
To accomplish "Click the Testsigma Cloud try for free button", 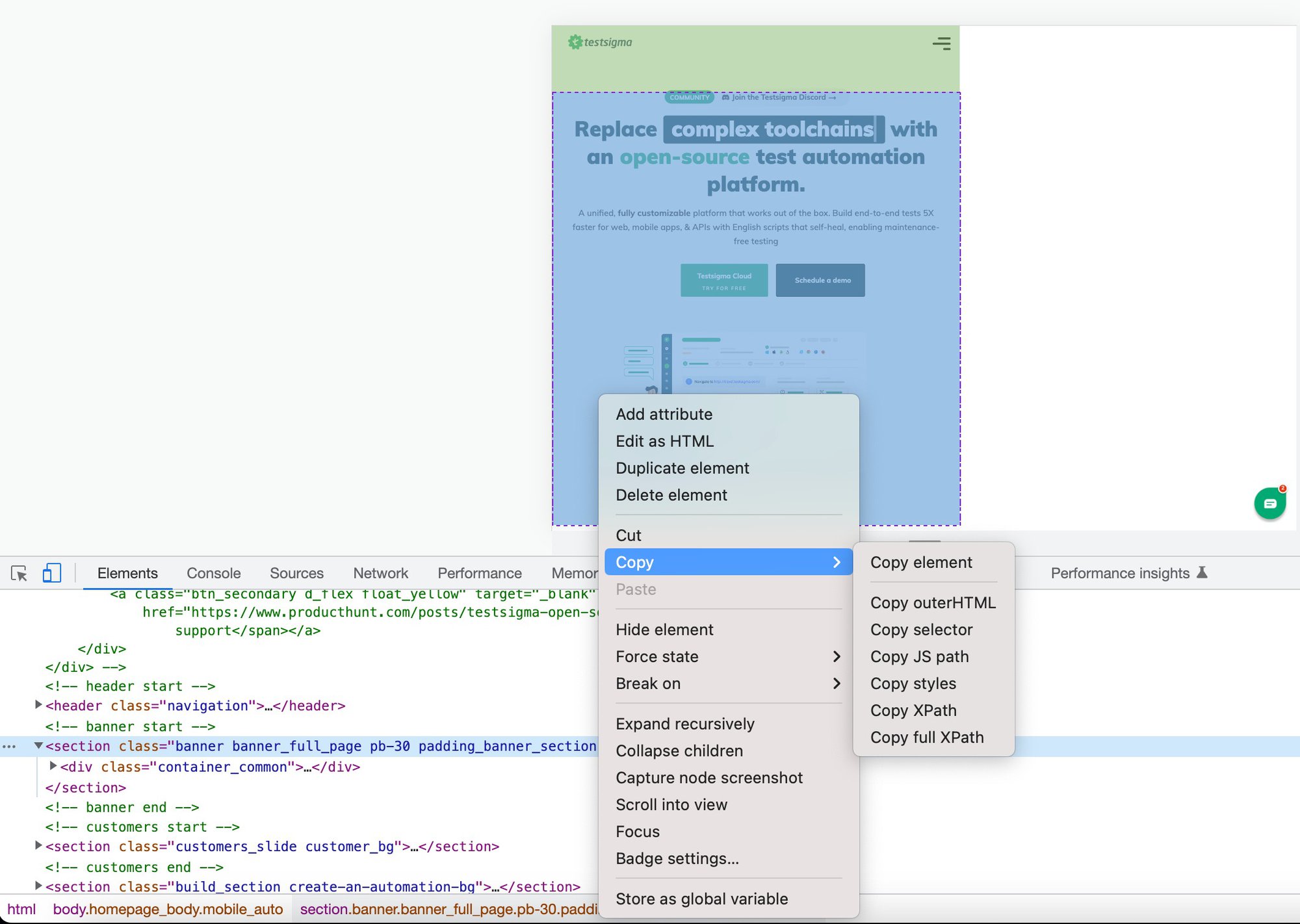I will 724,280.
